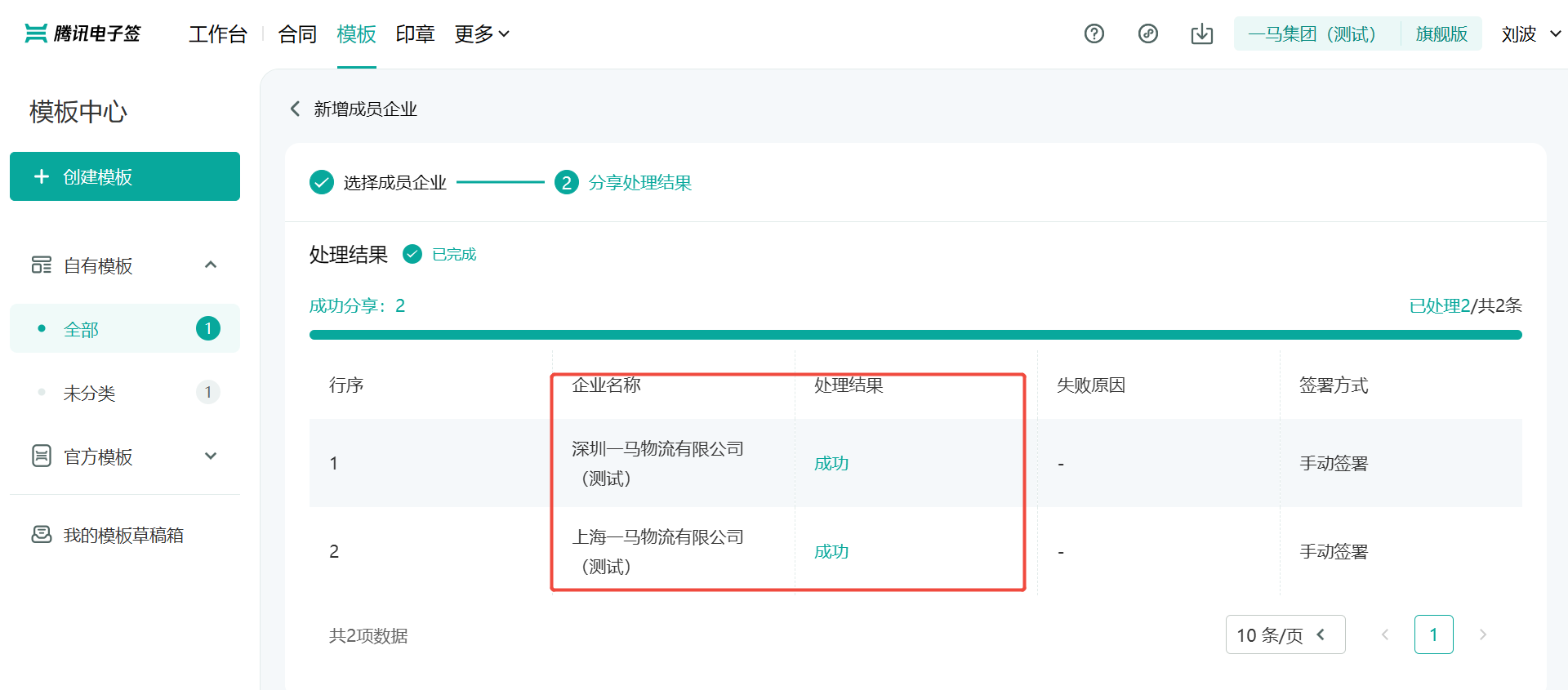This screenshot has width=1568, height=690.
Task: Click the green sharing progress bar
Action: 915,334
